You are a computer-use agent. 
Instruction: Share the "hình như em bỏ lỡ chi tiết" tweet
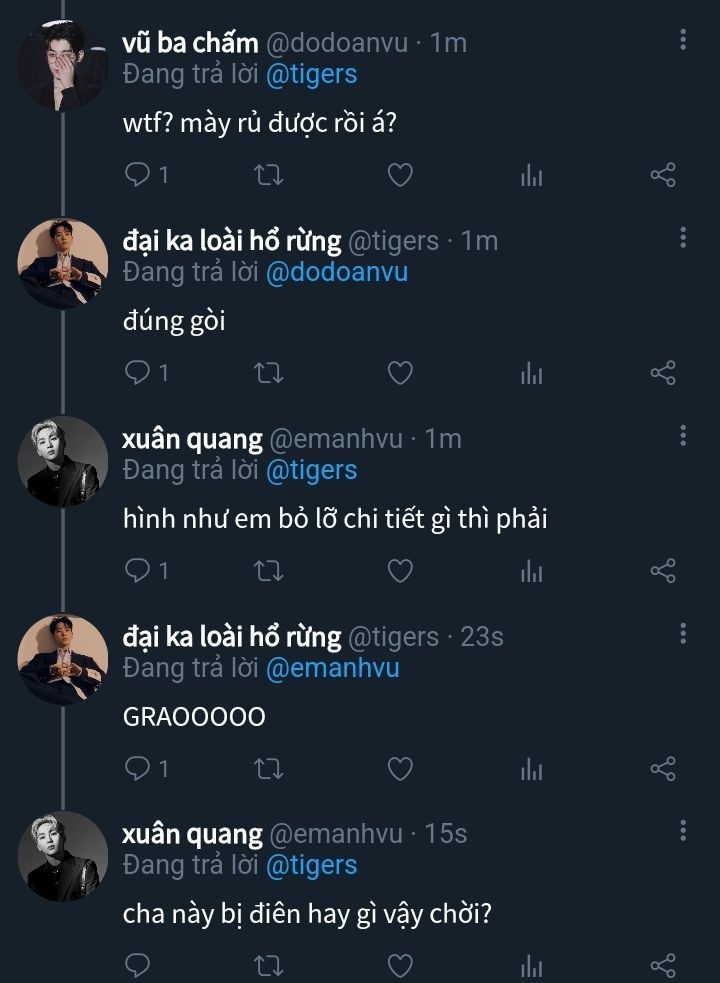coord(664,571)
